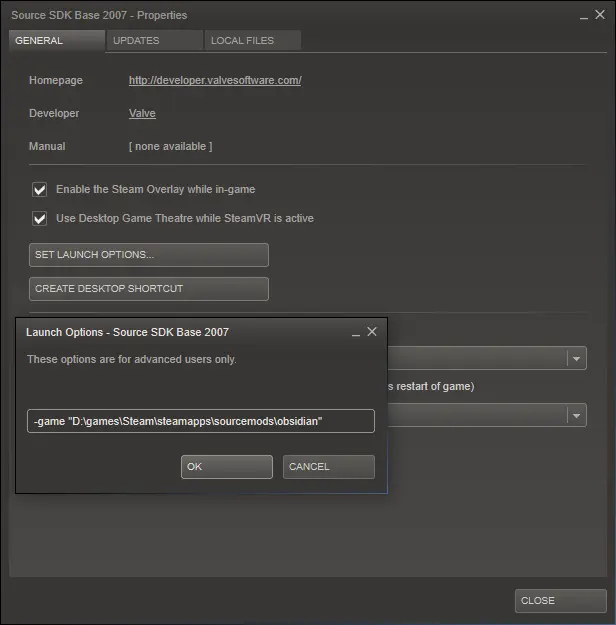Close the Launch Options dialog with X
This screenshot has height=625, width=616.
[372, 332]
